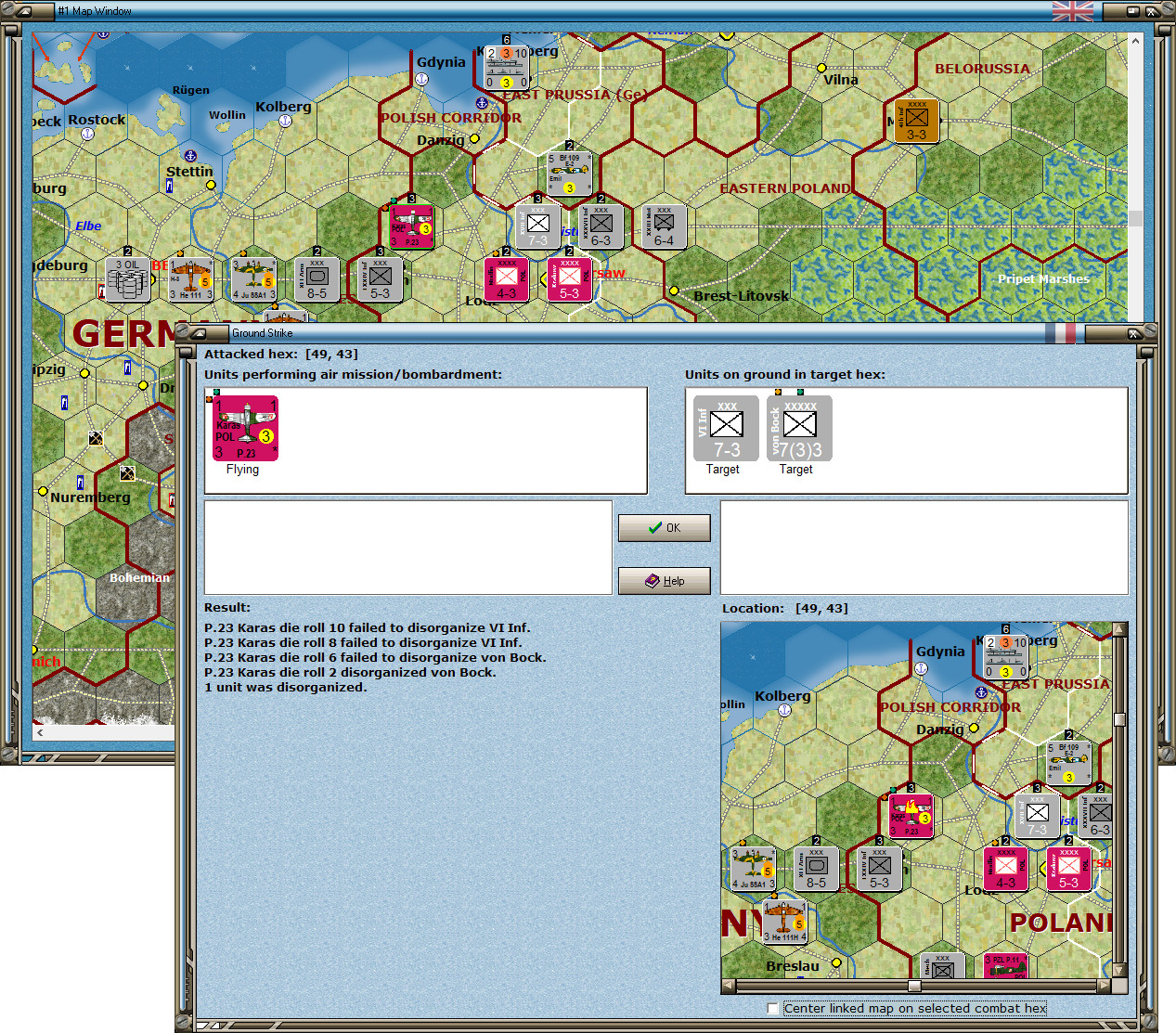Confirm results with the OK button
Image resolution: width=1176 pixels, height=1033 pixels.
tap(664, 528)
